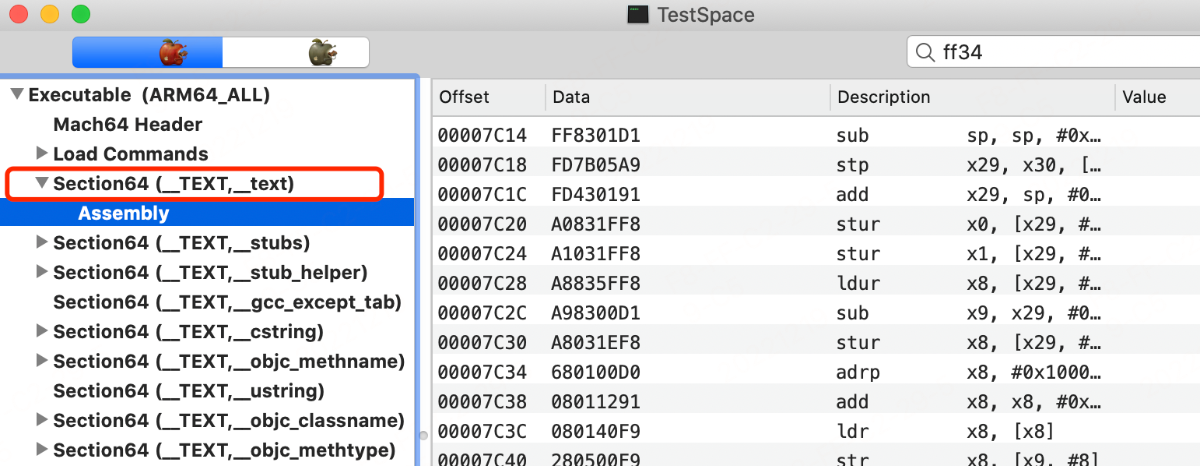
Task: Collapse the Executable (ARM64_ALL) tree node
Action: pos(16,95)
